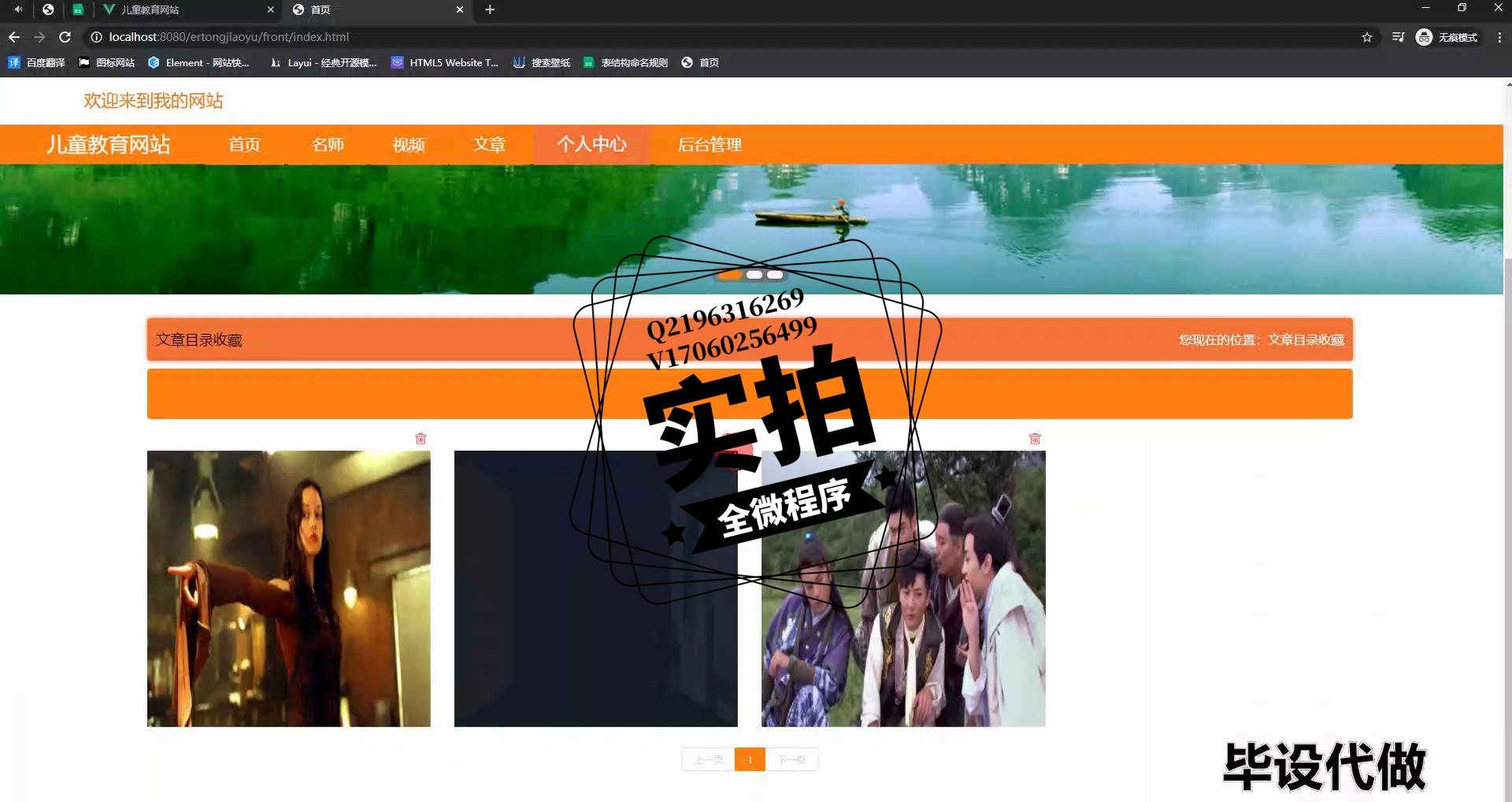Screen dimensions: 1512x802
Task: Go to next page with 下一页
Action: 791,759
